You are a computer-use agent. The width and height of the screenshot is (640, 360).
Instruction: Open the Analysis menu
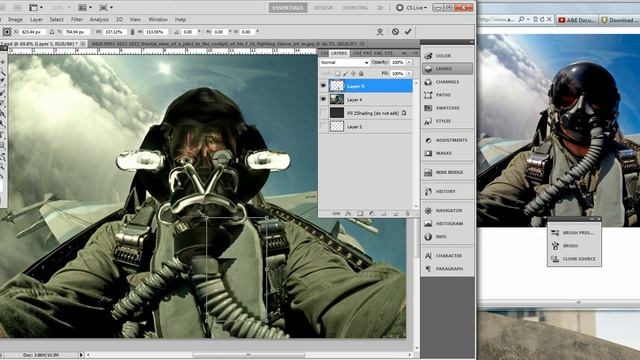pyautogui.click(x=99, y=19)
